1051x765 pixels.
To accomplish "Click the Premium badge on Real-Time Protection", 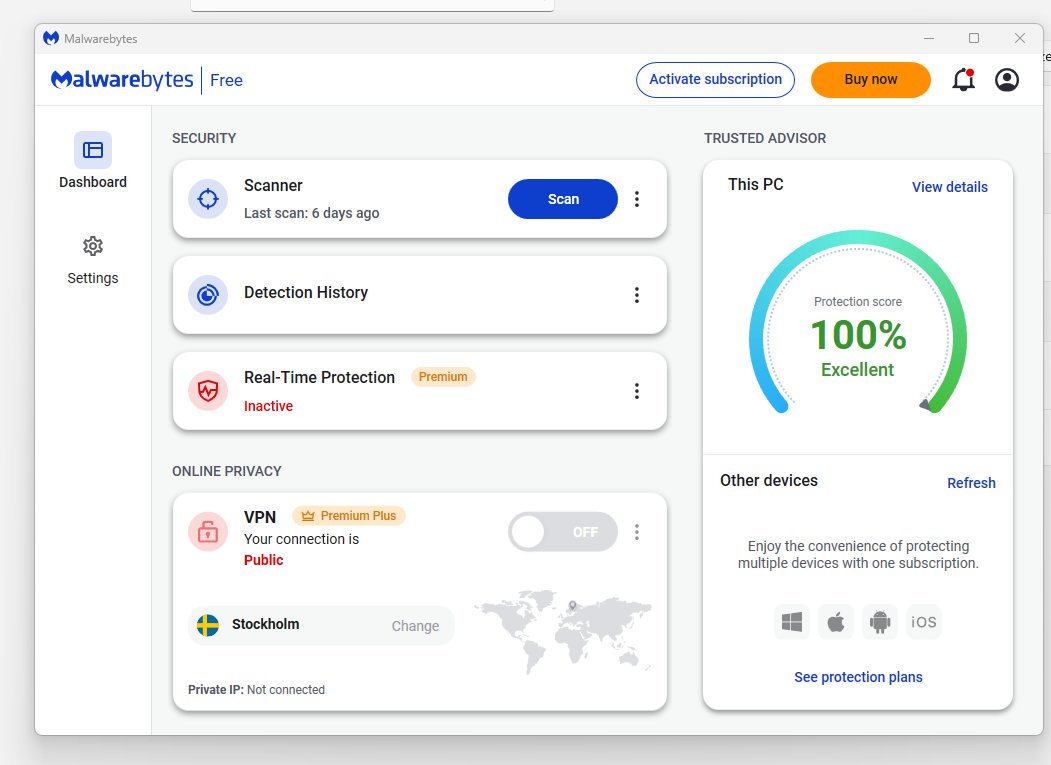I will coord(443,377).
